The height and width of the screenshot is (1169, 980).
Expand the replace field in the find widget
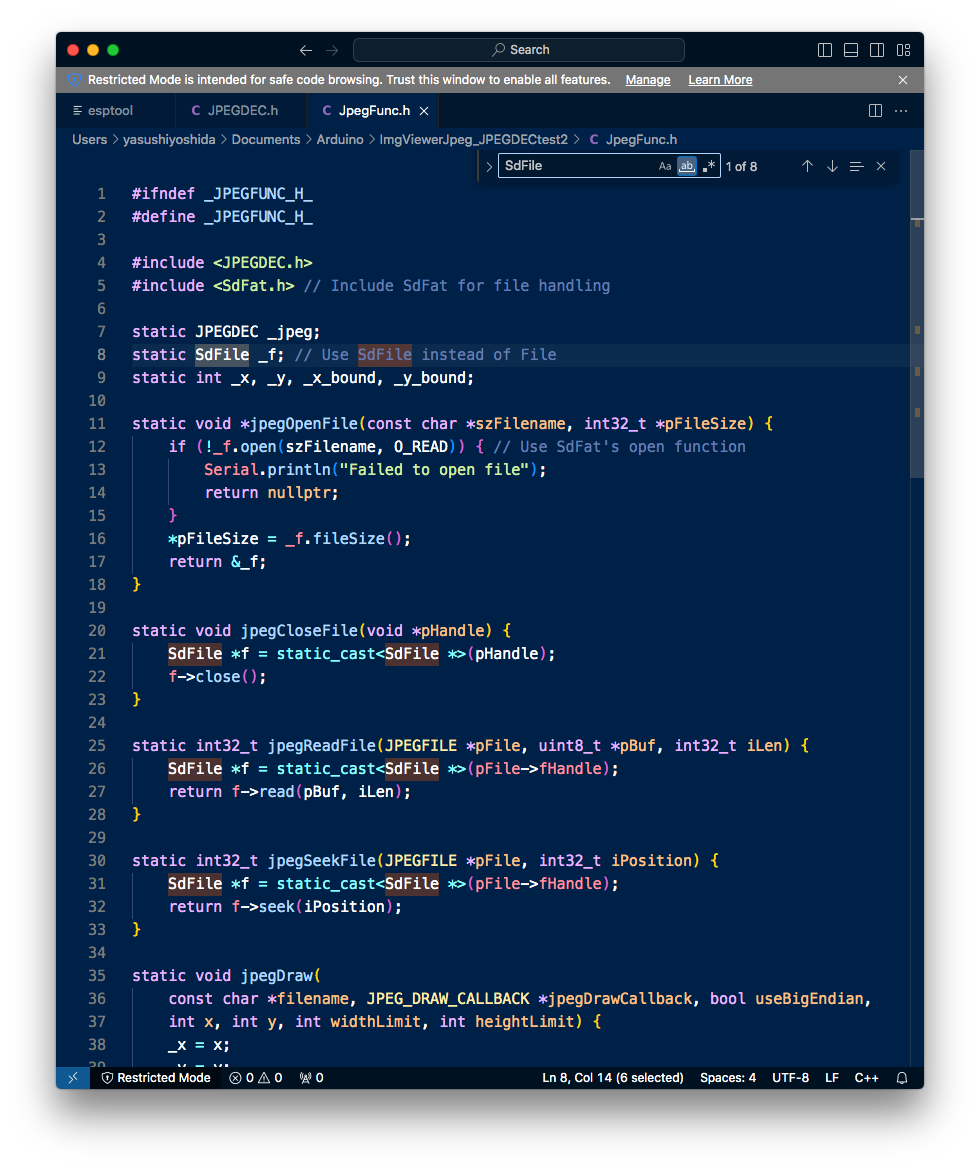click(489, 166)
